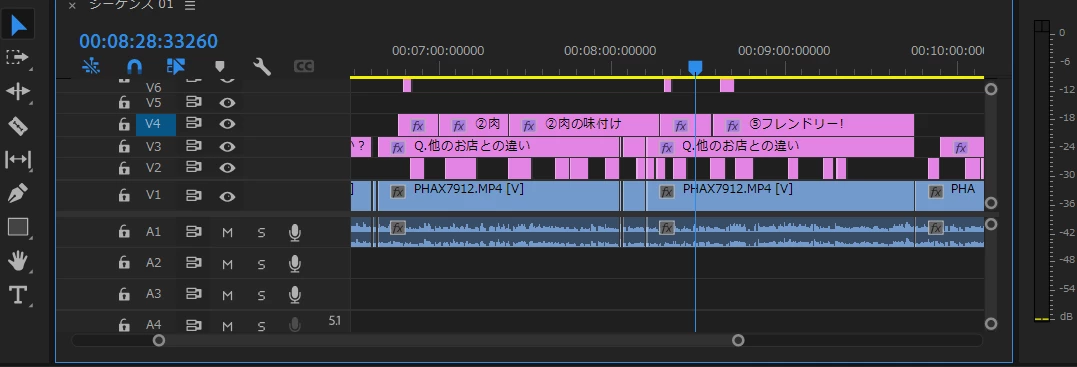The width and height of the screenshot is (1077, 367).
Task: Toggle sync lock on V1
Action: (194, 196)
